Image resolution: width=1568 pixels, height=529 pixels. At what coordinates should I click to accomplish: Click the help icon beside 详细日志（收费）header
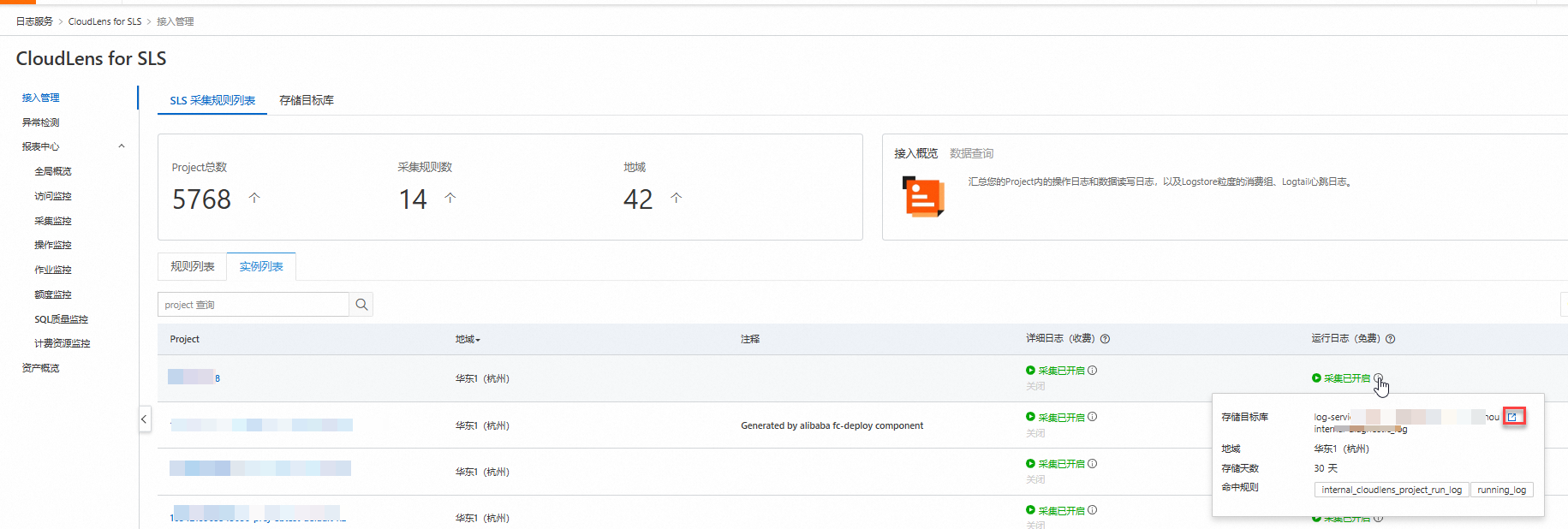(x=1105, y=339)
